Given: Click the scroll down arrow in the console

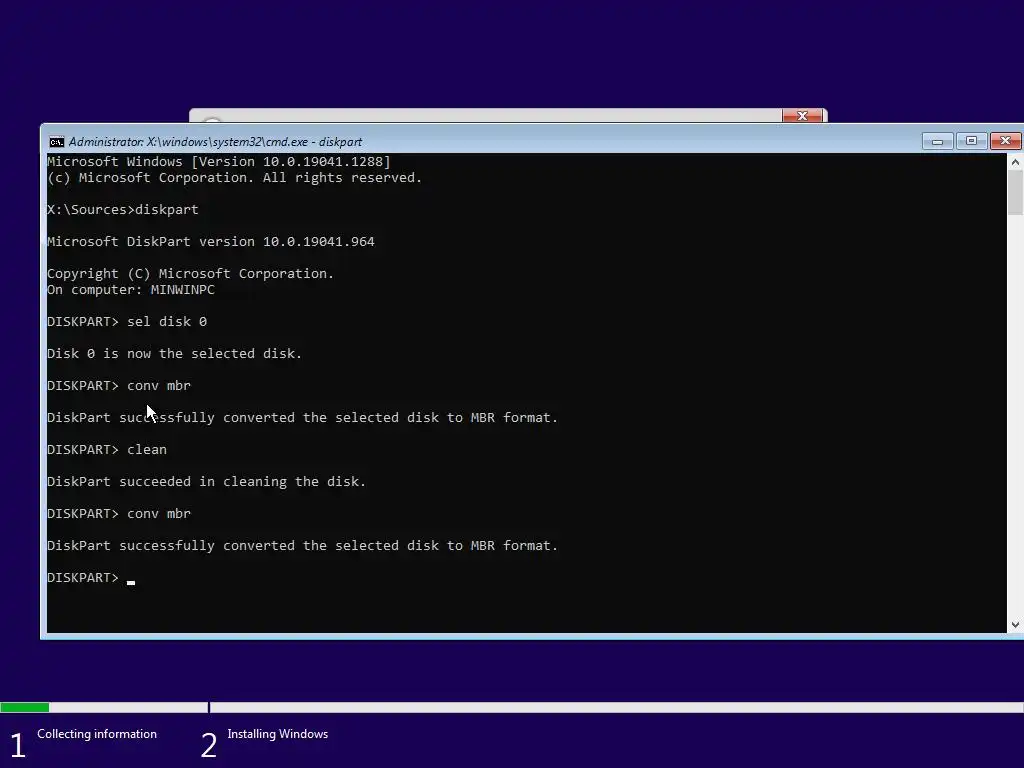Looking at the screenshot, I should (1015, 625).
